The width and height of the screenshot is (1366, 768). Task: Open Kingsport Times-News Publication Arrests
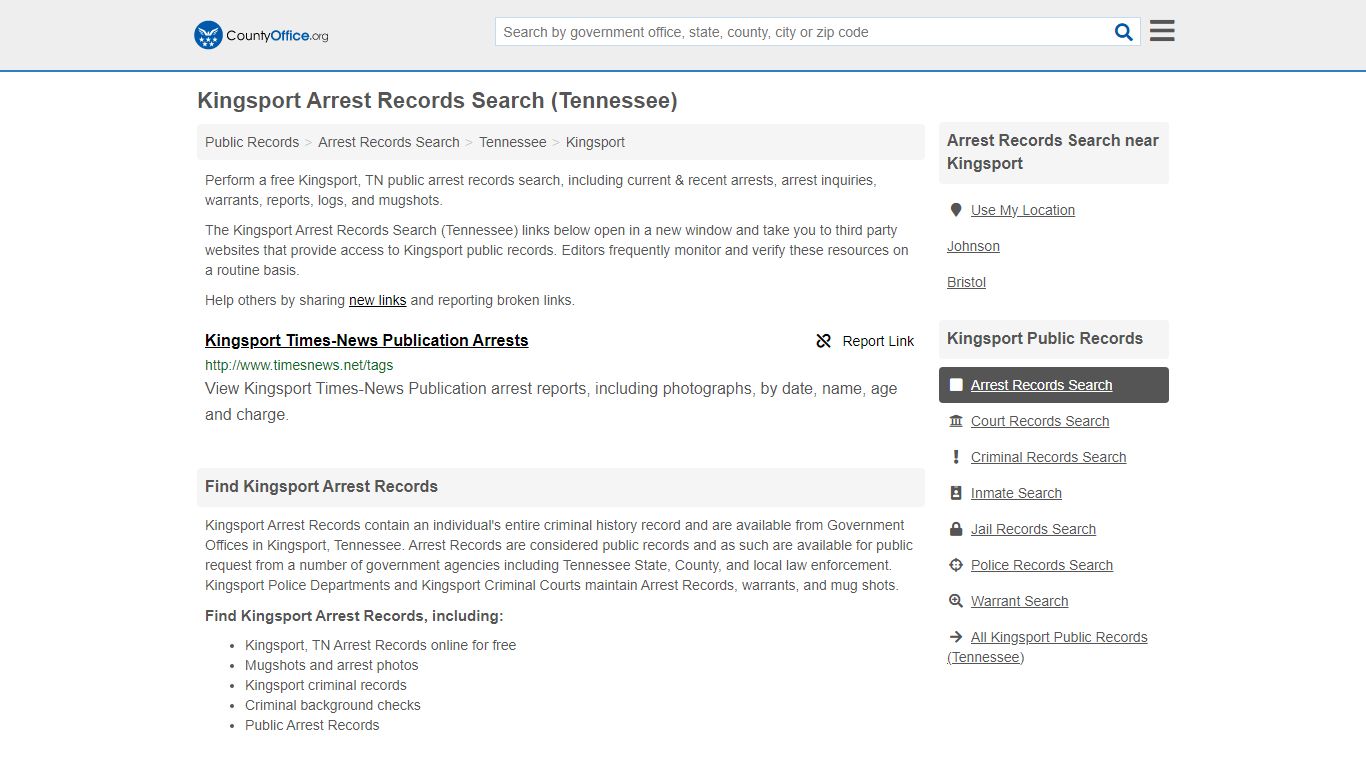pos(367,340)
